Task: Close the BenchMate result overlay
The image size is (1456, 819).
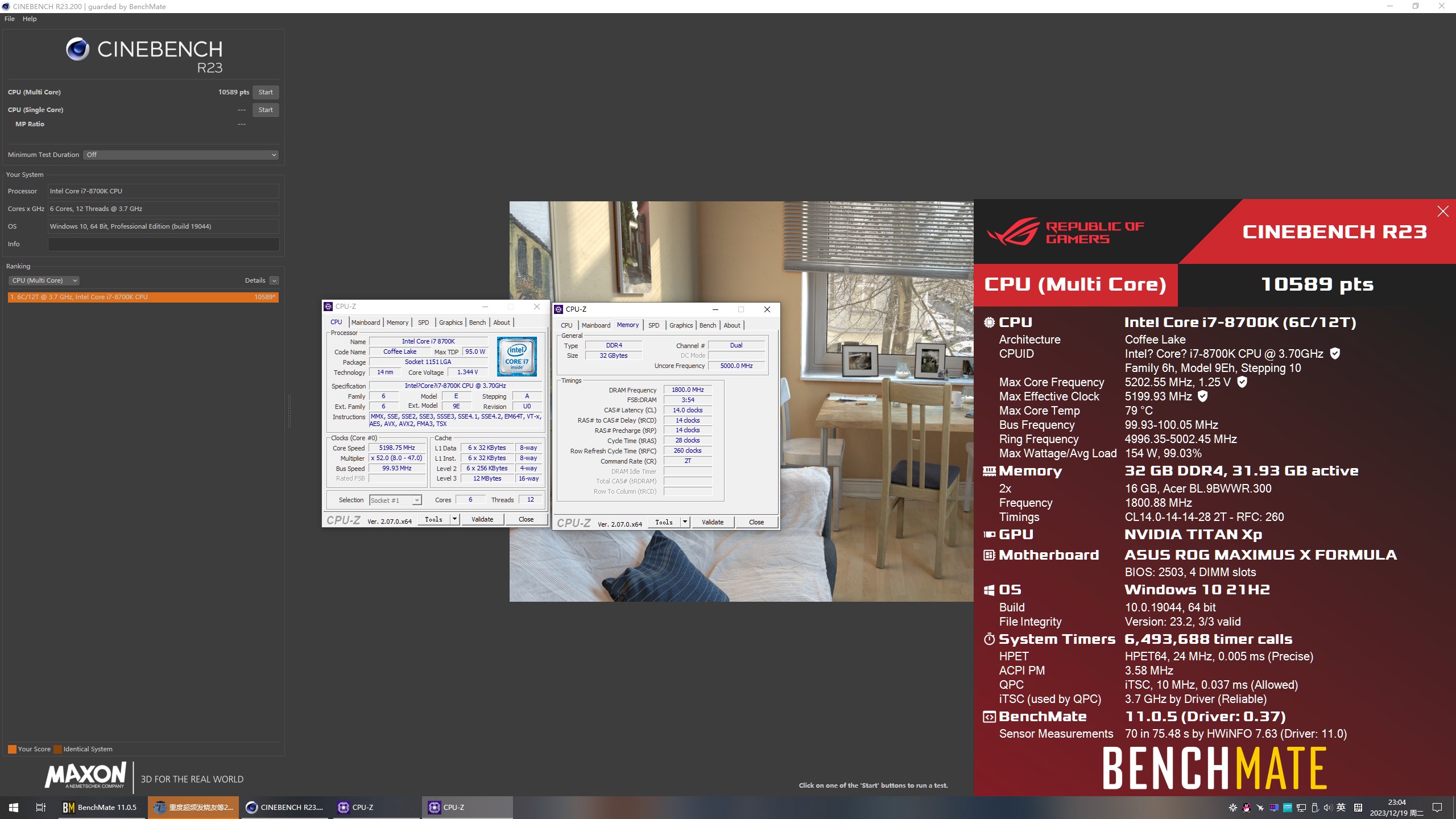Action: point(1443,212)
